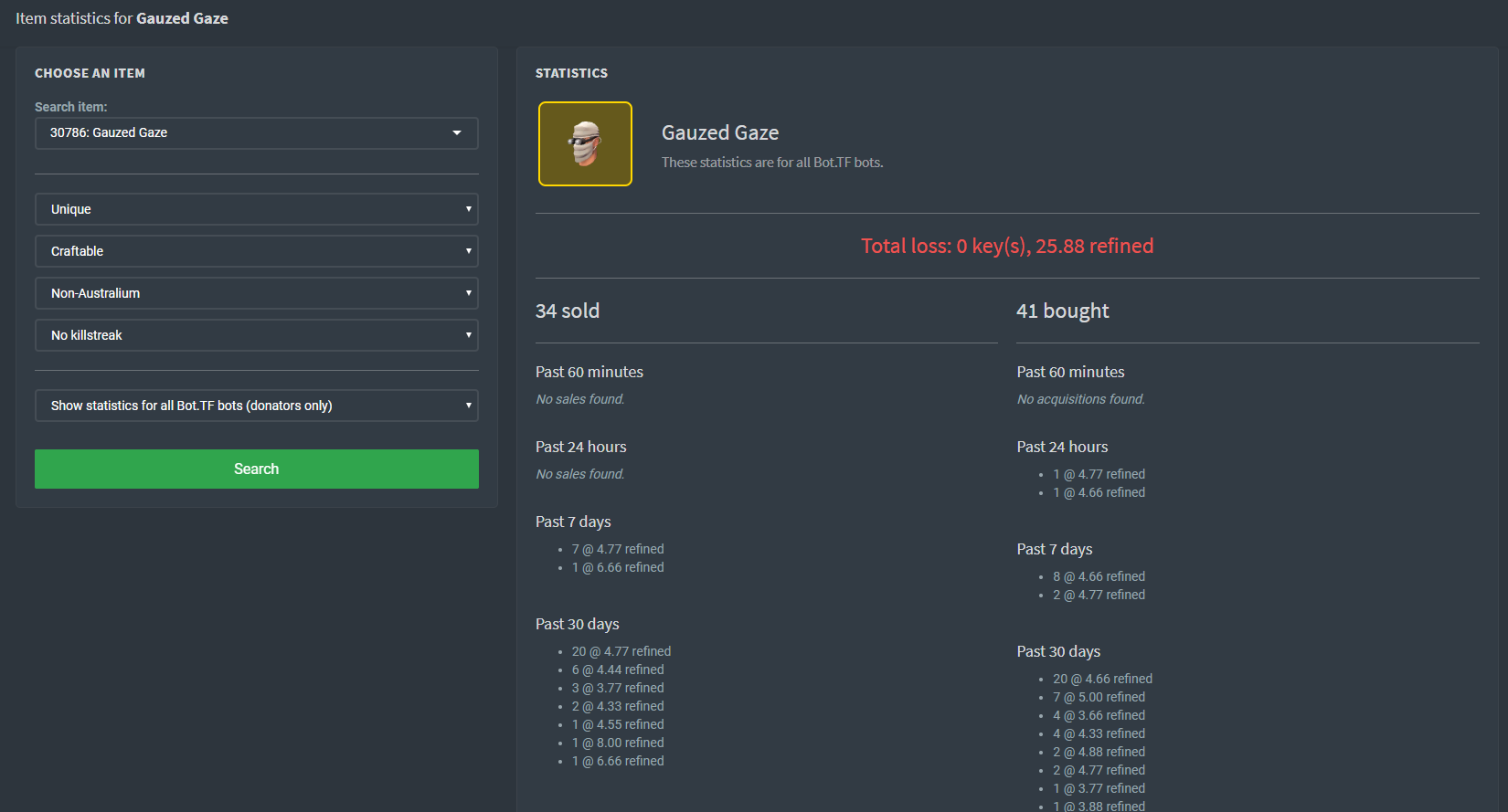Click the bought entry 20 @ 4.66 refined
1508x812 pixels.
tap(1102, 679)
